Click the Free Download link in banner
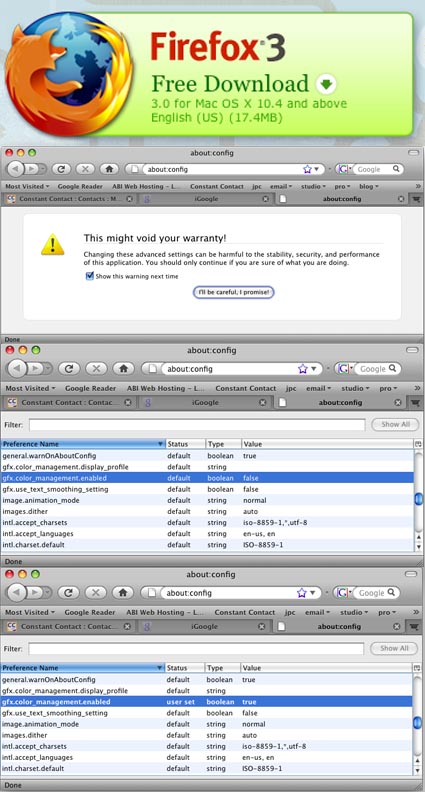The height and width of the screenshot is (792, 425). pyautogui.click(x=230, y=84)
